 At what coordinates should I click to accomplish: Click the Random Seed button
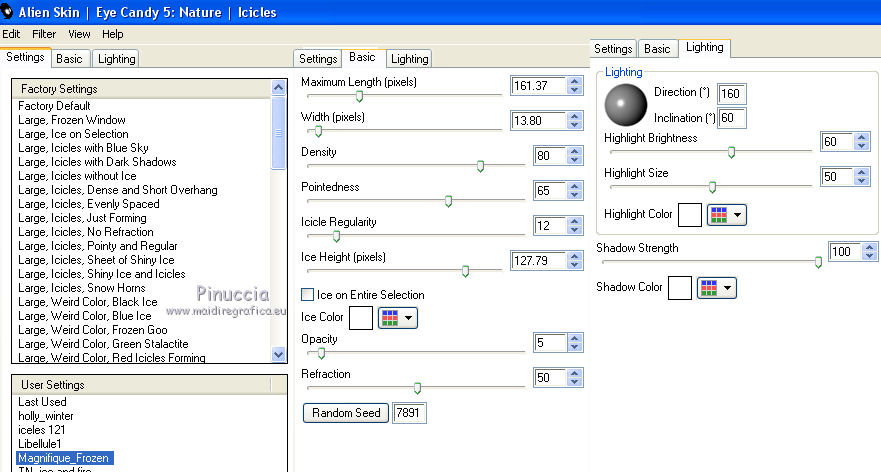coord(346,413)
